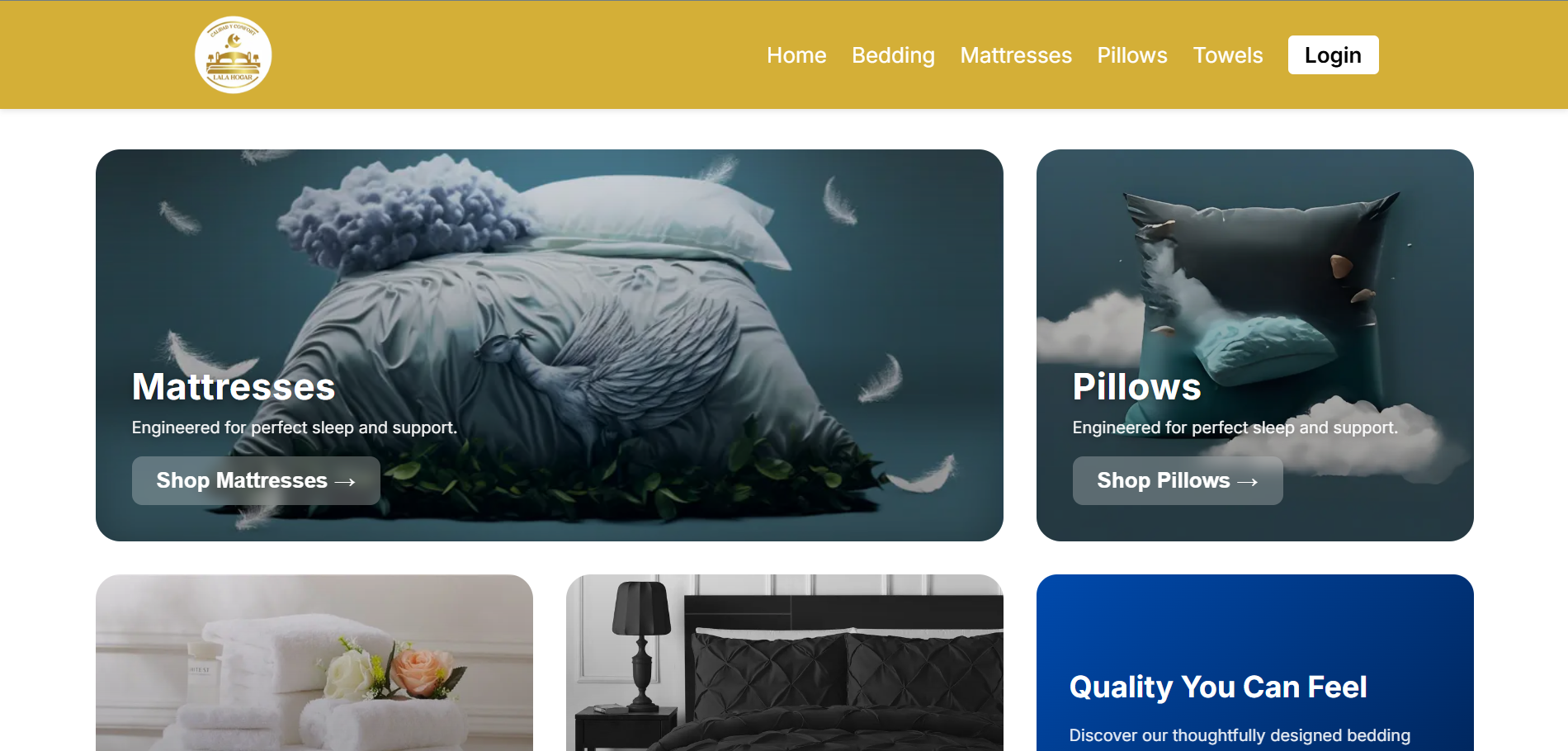1568x751 pixels.
Task: Open the Mattresses card heading
Action: (234, 386)
